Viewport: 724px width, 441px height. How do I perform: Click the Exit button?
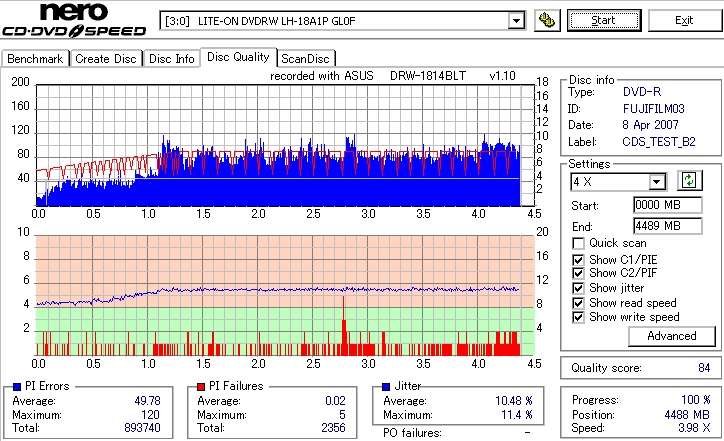point(684,20)
